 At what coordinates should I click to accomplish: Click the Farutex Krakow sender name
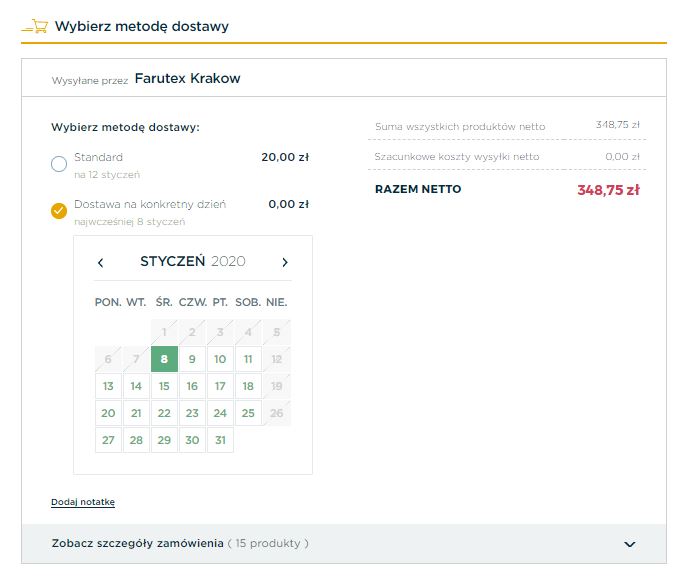(187, 79)
